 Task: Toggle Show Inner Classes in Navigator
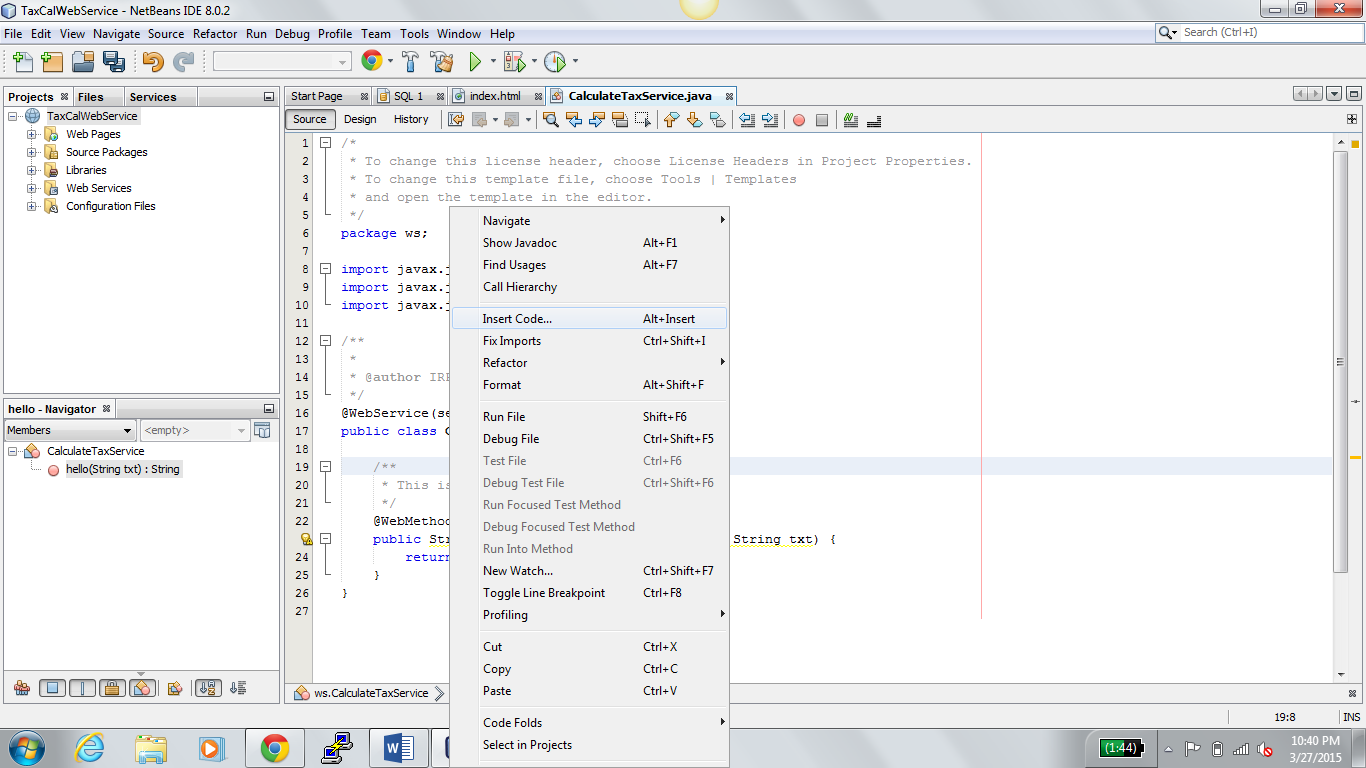pyautogui.click(x=142, y=688)
